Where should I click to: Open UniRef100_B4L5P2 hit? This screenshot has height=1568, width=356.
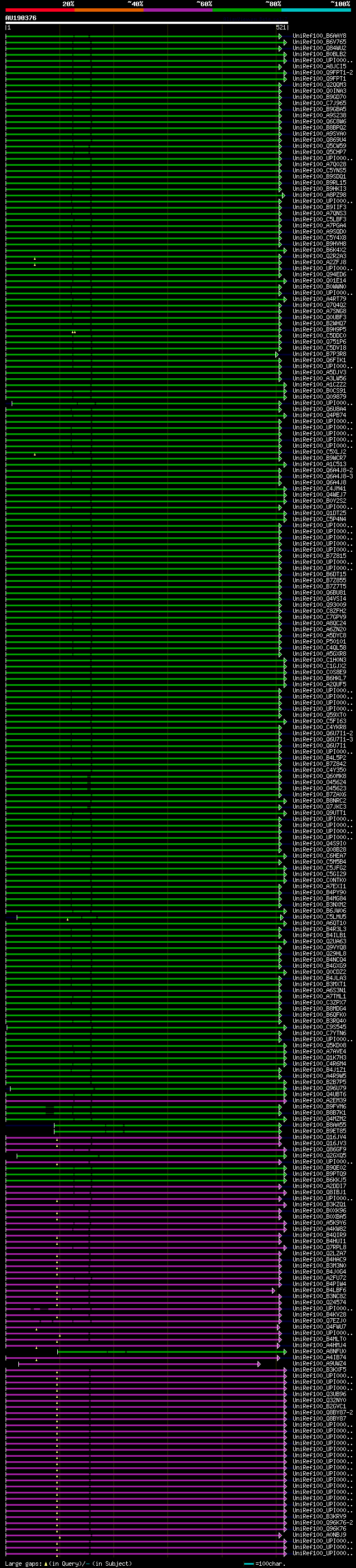coord(319,758)
